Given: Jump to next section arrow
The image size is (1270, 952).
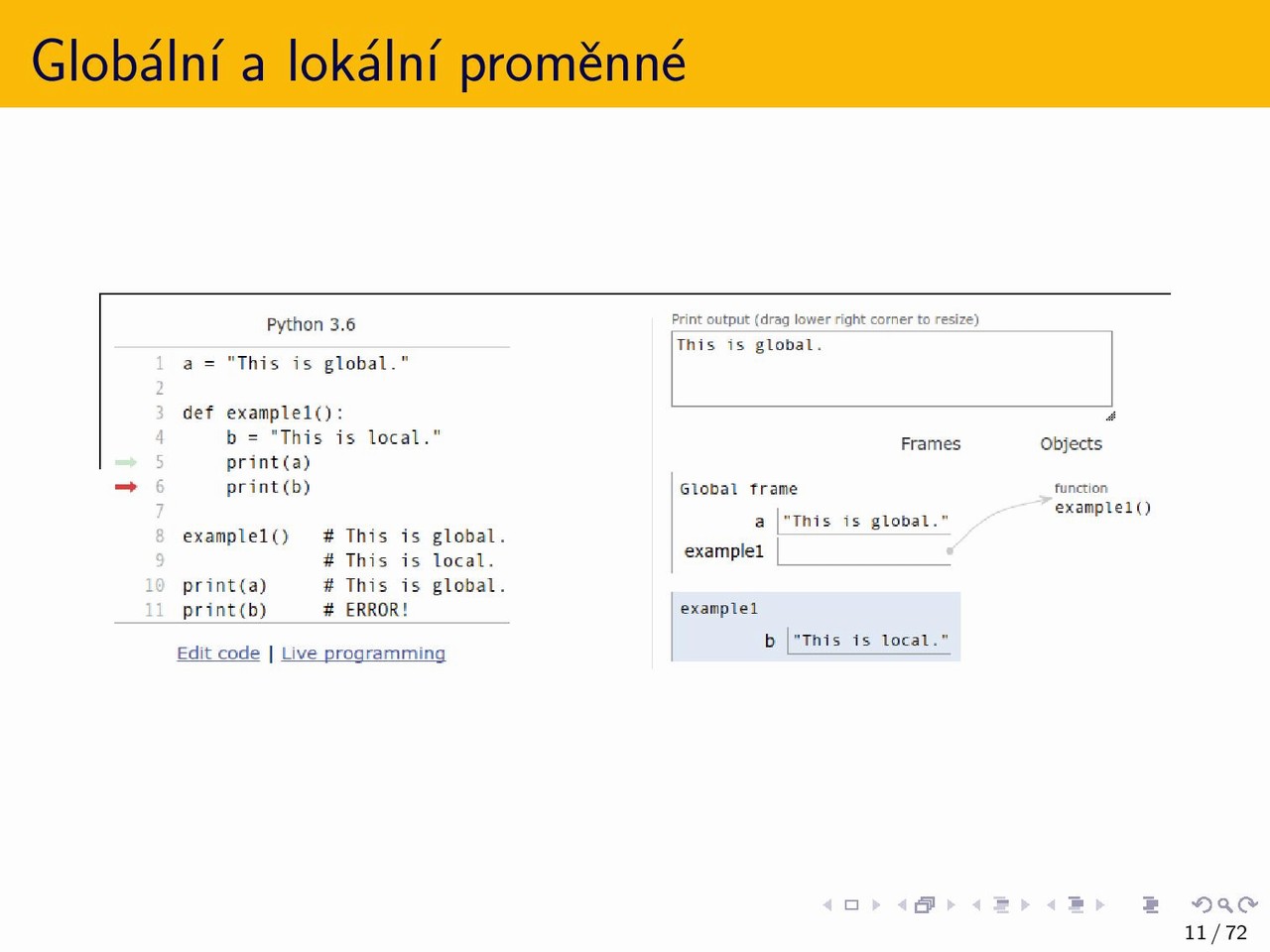Looking at the screenshot, I should click(x=1100, y=904).
